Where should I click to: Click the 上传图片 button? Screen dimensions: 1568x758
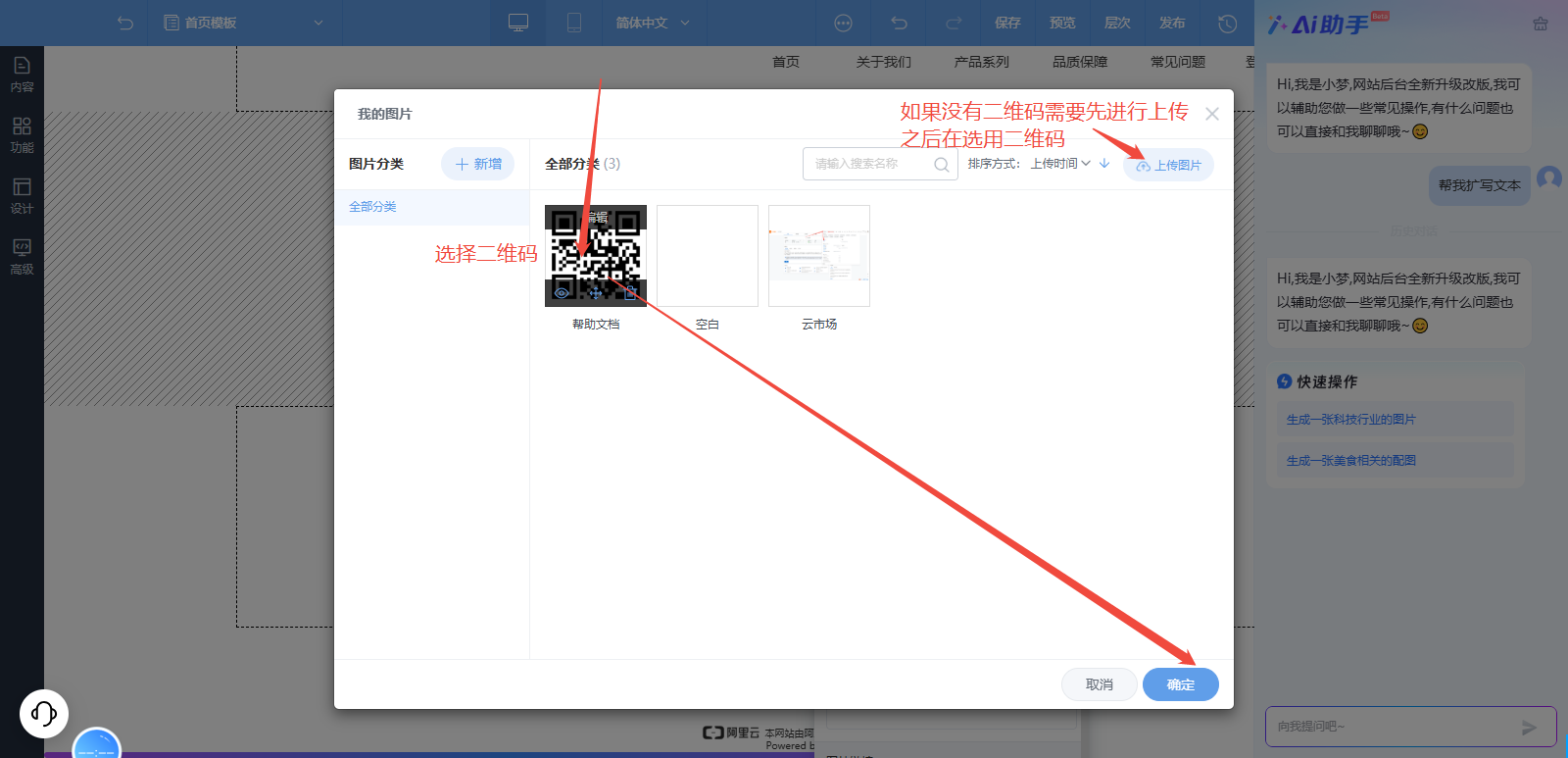pos(1168,165)
